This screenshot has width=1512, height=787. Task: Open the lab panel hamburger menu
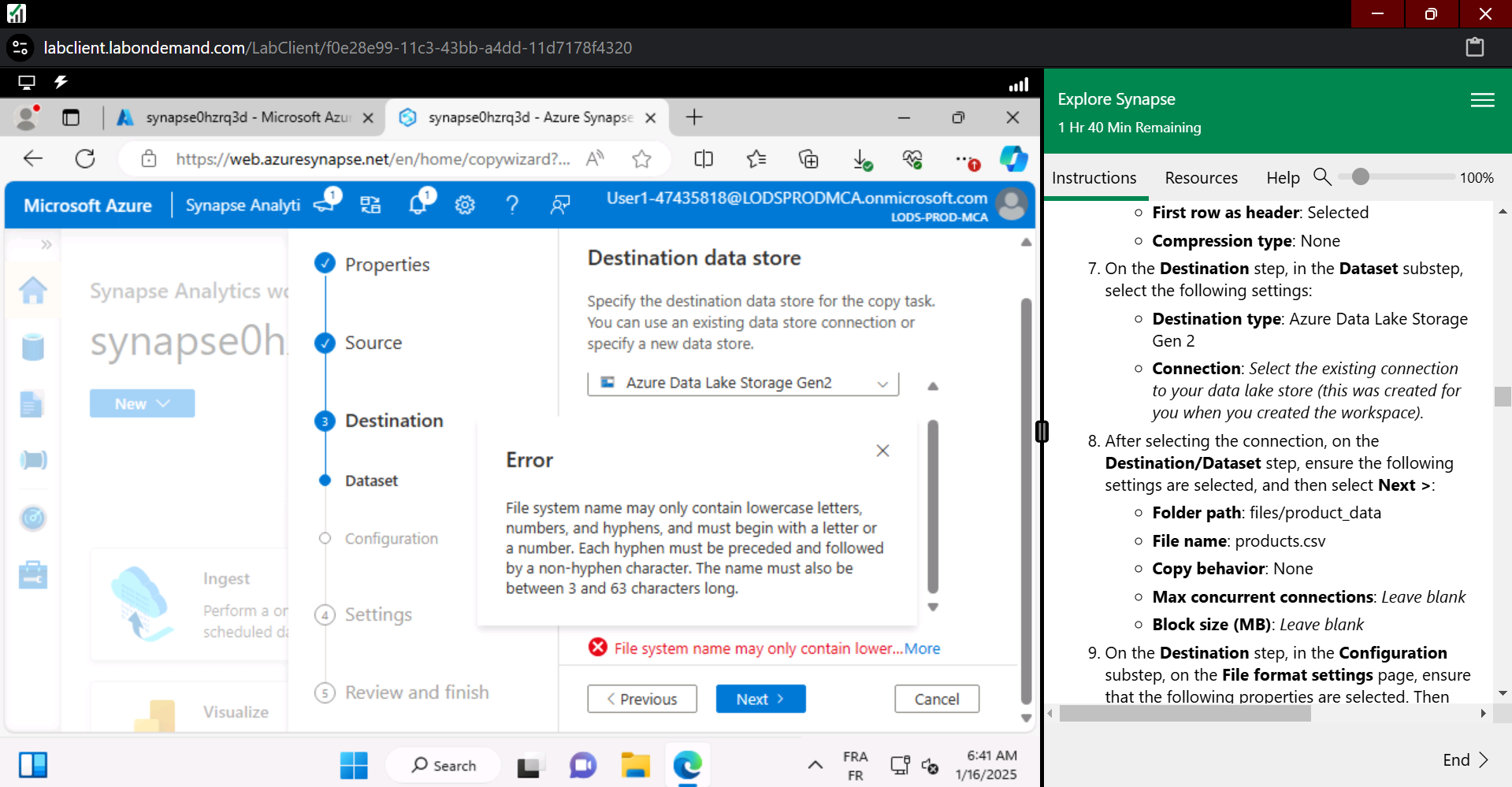pyautogui.click(x=1482, y=100)
